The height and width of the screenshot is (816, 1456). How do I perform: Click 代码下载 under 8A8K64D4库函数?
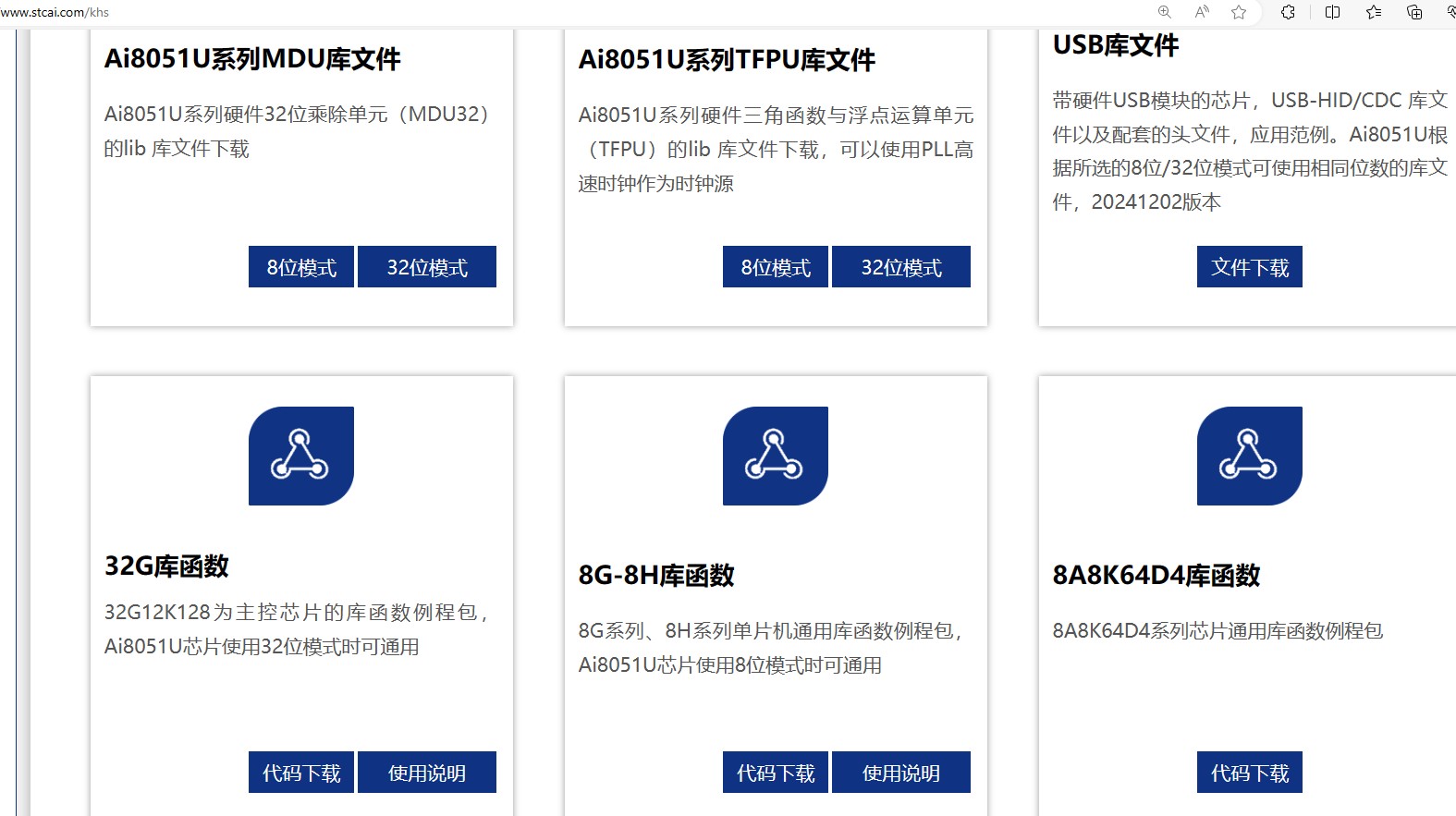pyautogui.click(x=1250, y=773)
